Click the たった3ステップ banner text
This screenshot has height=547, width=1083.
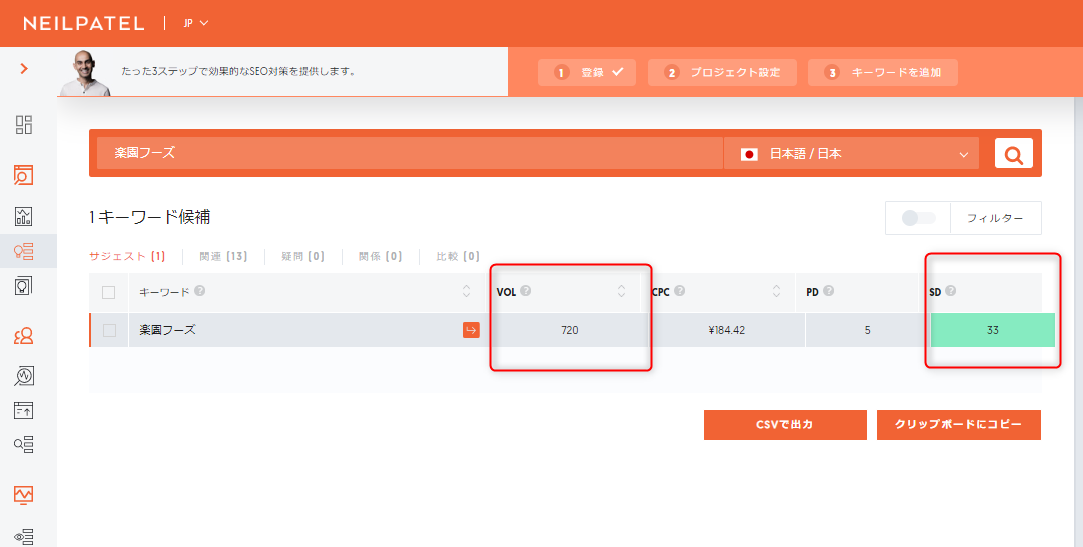coord(238,71)
